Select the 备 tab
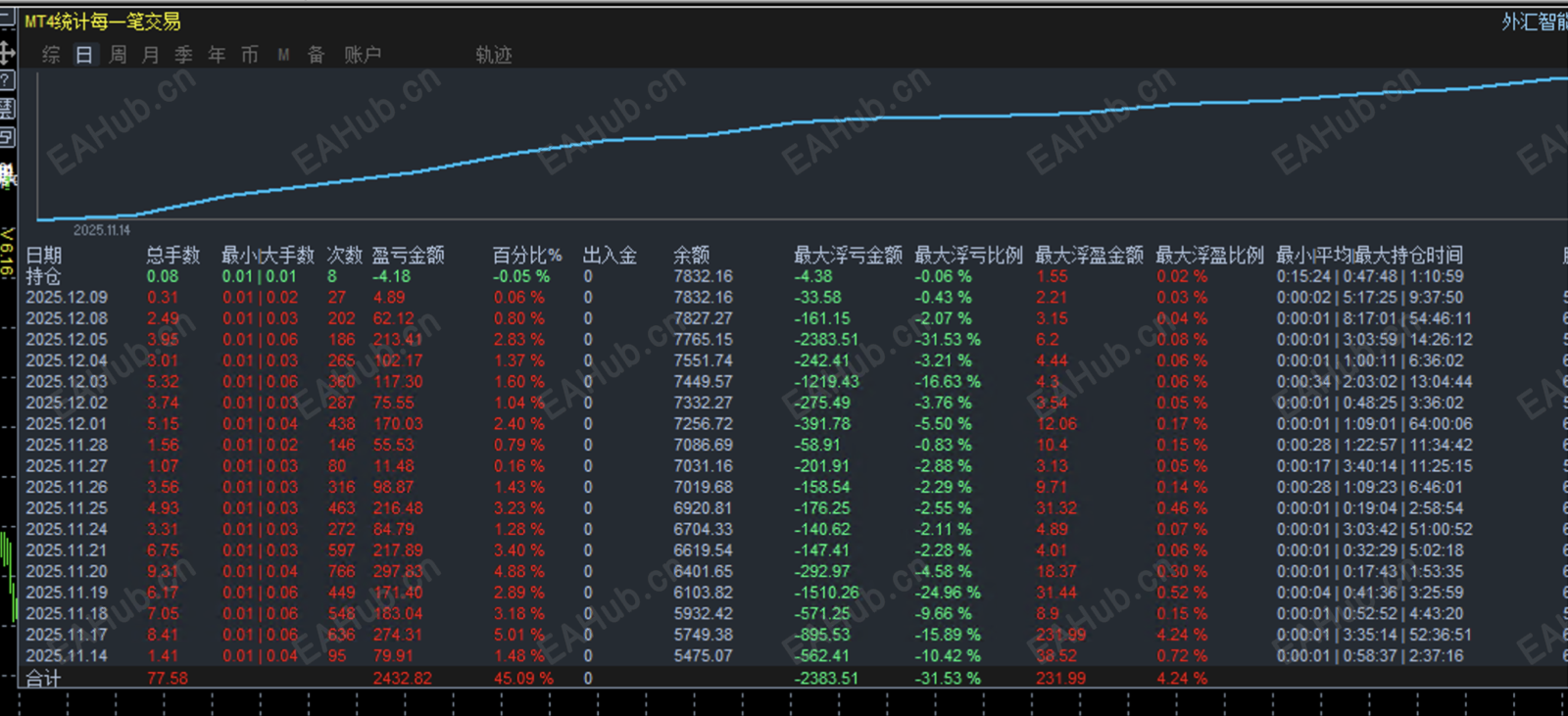1568x716 pixels. 317,55
